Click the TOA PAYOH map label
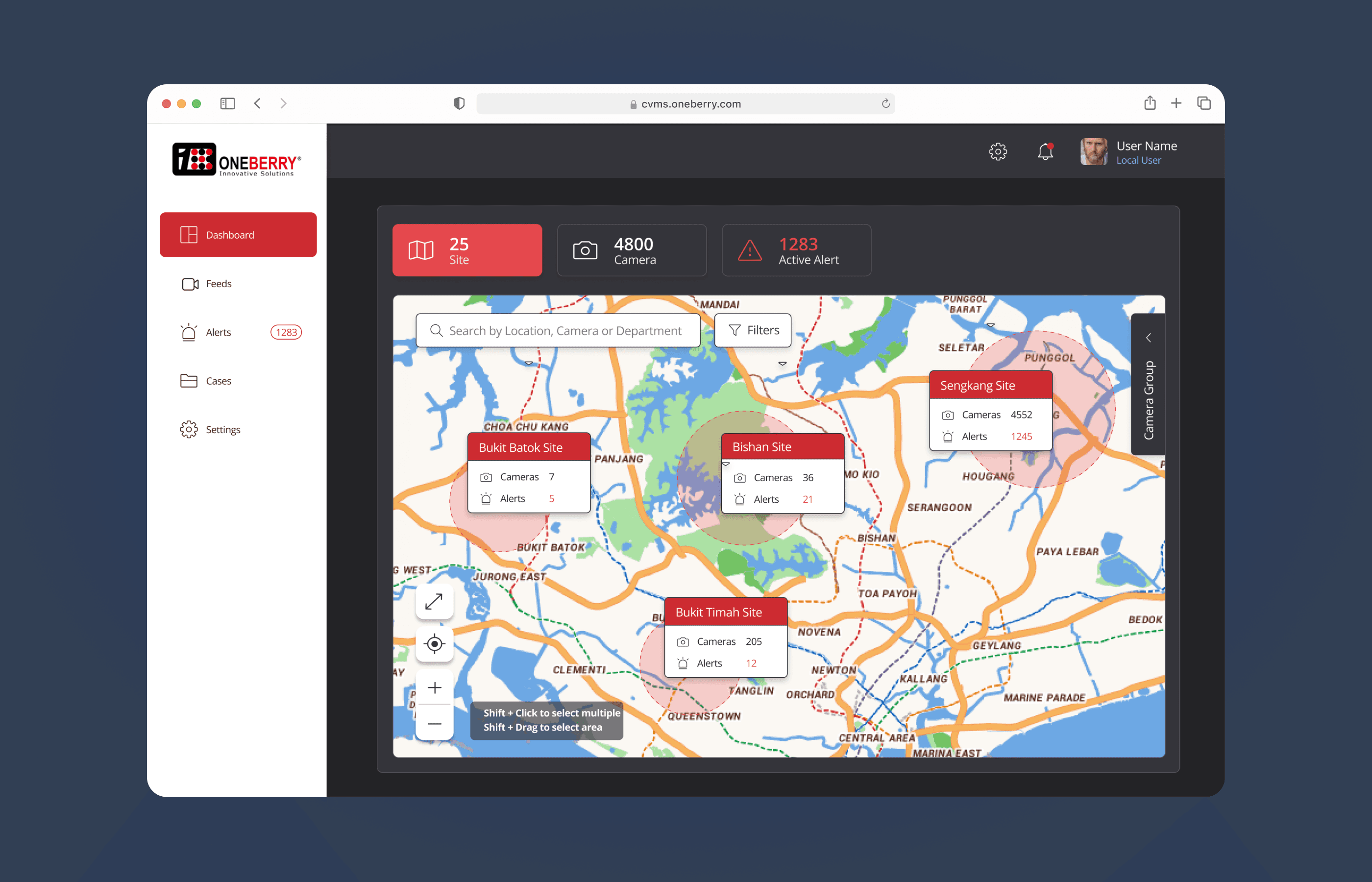The width and height of the screenshot is (1372, 882). (887, 593)
